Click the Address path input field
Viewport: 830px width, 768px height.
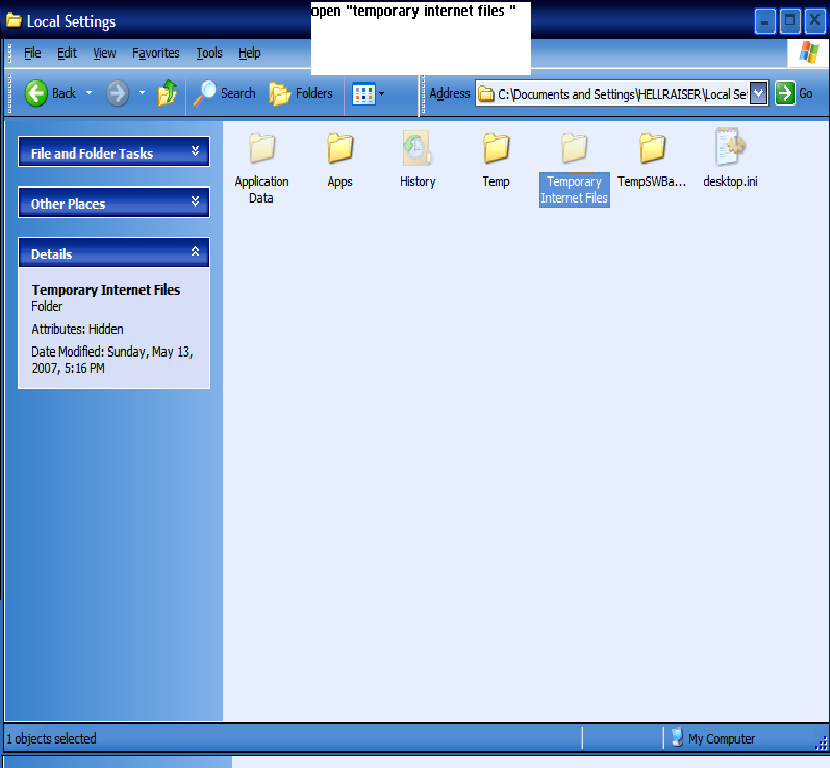(x=621, y=94)
